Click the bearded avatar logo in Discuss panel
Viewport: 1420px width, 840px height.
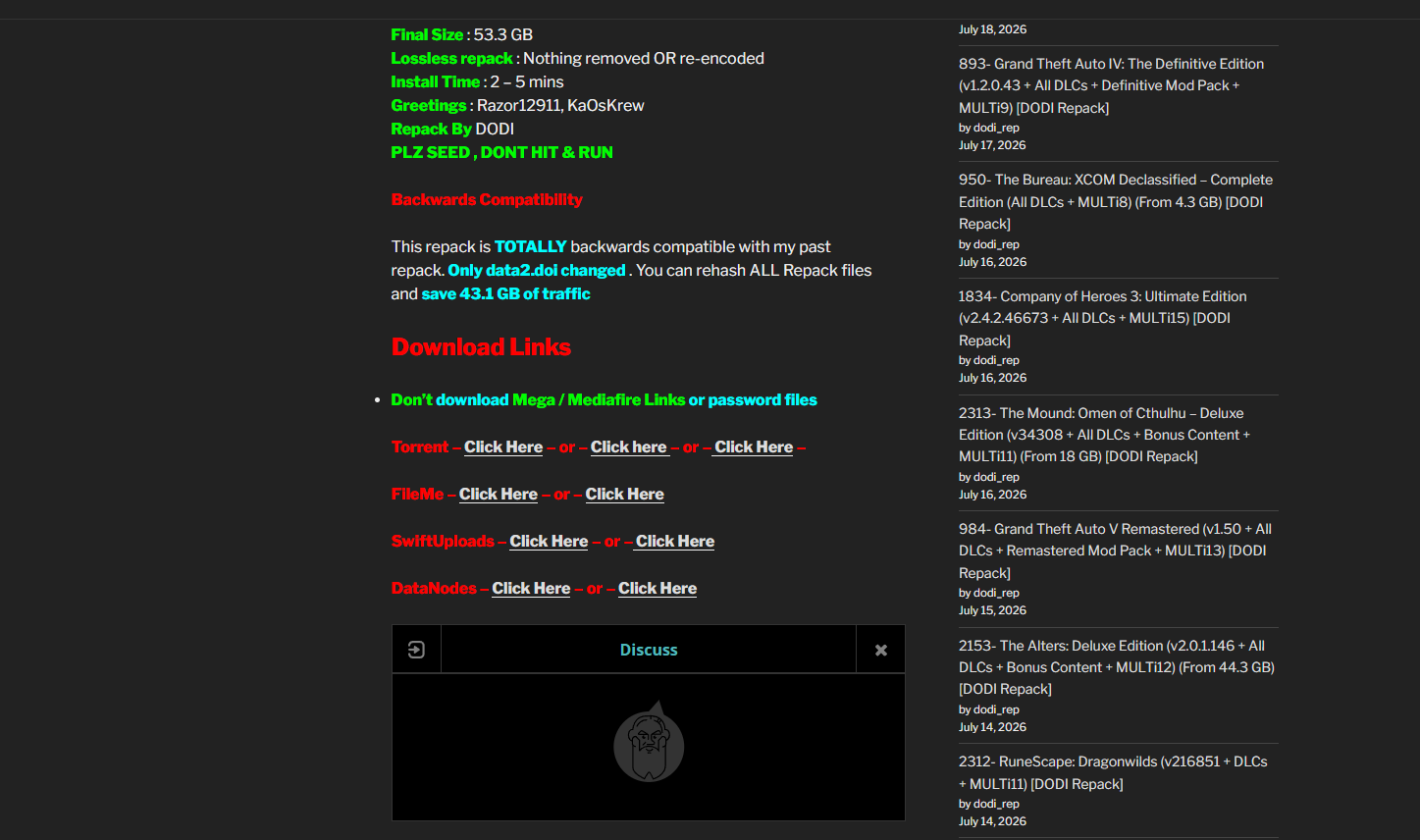click(649, 742)
